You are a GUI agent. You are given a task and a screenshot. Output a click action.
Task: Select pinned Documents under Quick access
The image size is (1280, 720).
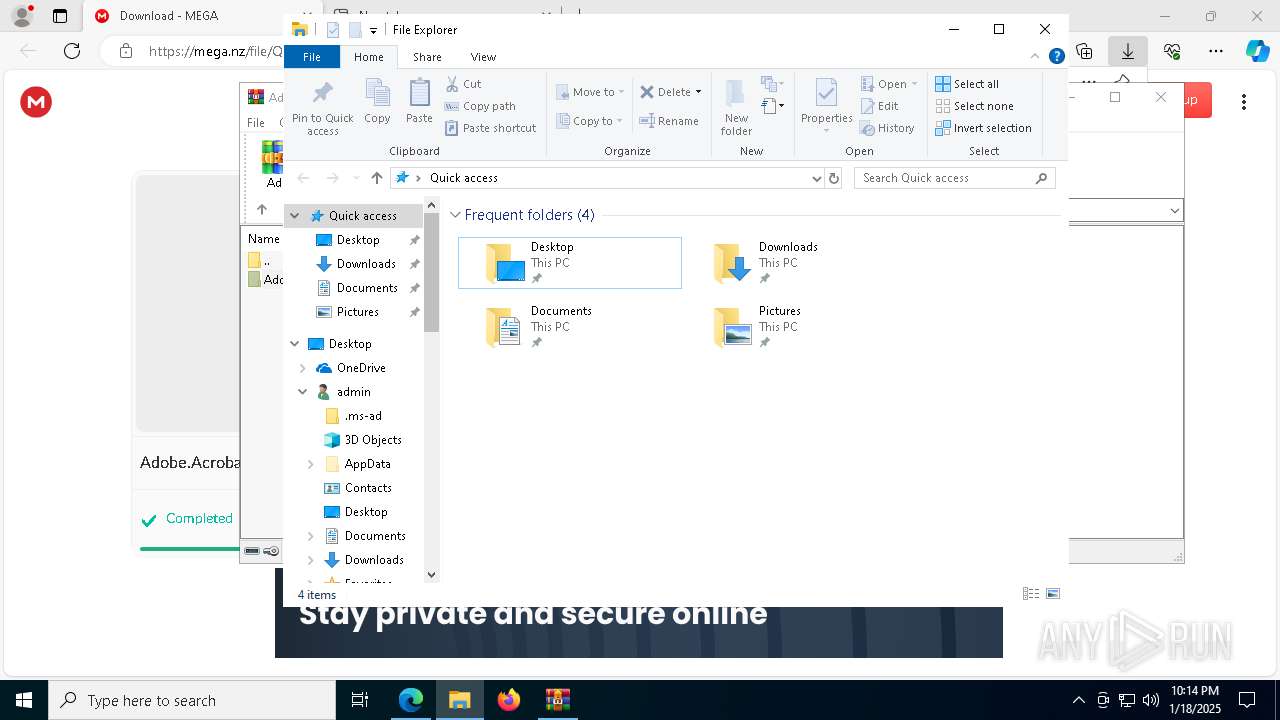(x=367, y=288)
